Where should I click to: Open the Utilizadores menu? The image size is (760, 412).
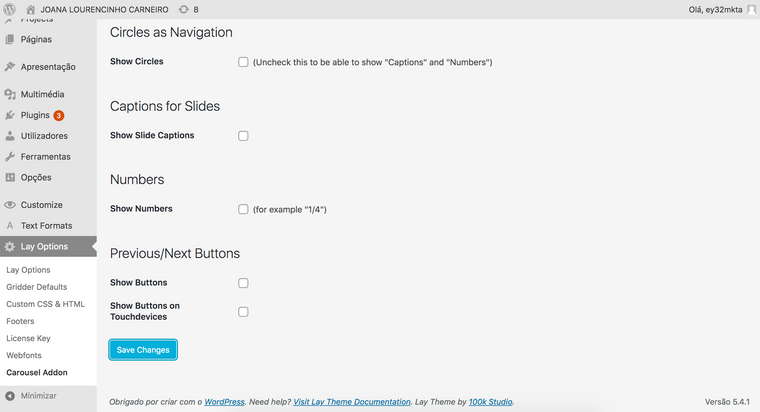tap(44, 136)
